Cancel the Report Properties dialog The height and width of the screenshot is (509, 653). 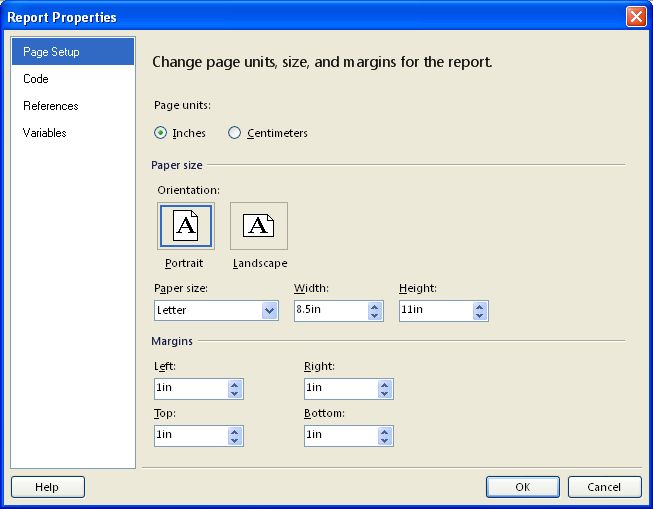604,487
